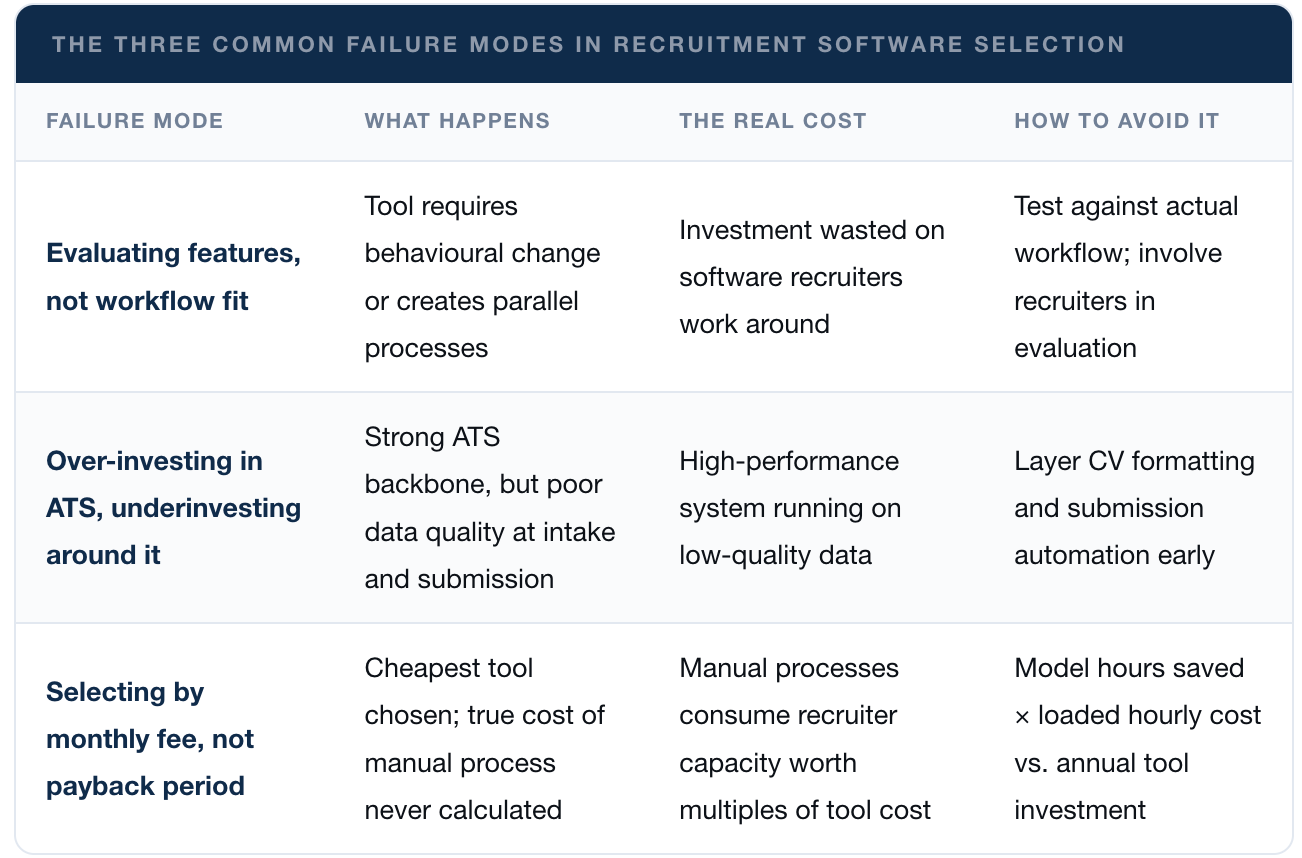Click the 'What Happens' column header

tap(457, 121)
